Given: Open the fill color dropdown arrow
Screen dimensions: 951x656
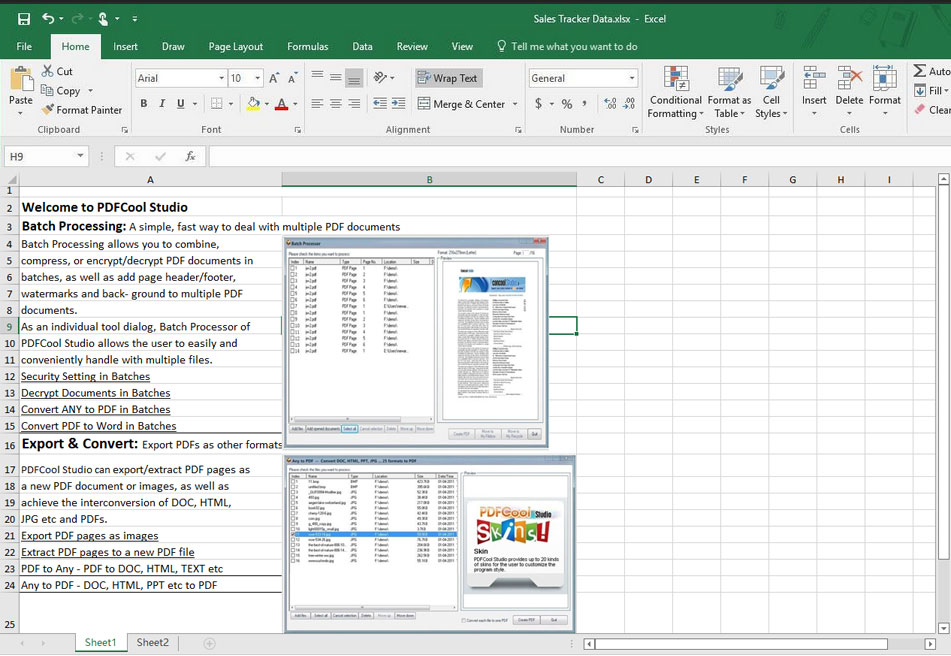Looking at the screenshot, I should pos(266,104).
